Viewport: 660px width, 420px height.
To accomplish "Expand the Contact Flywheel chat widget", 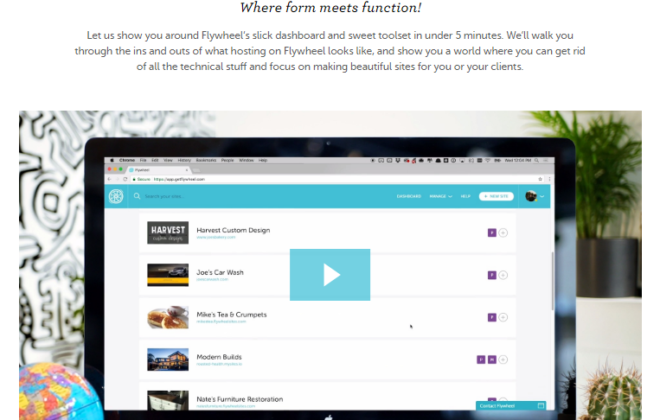I will coord(511,406).
